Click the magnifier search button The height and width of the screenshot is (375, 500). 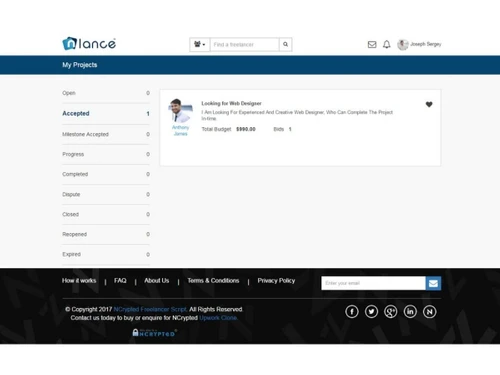tap(286, 44)
